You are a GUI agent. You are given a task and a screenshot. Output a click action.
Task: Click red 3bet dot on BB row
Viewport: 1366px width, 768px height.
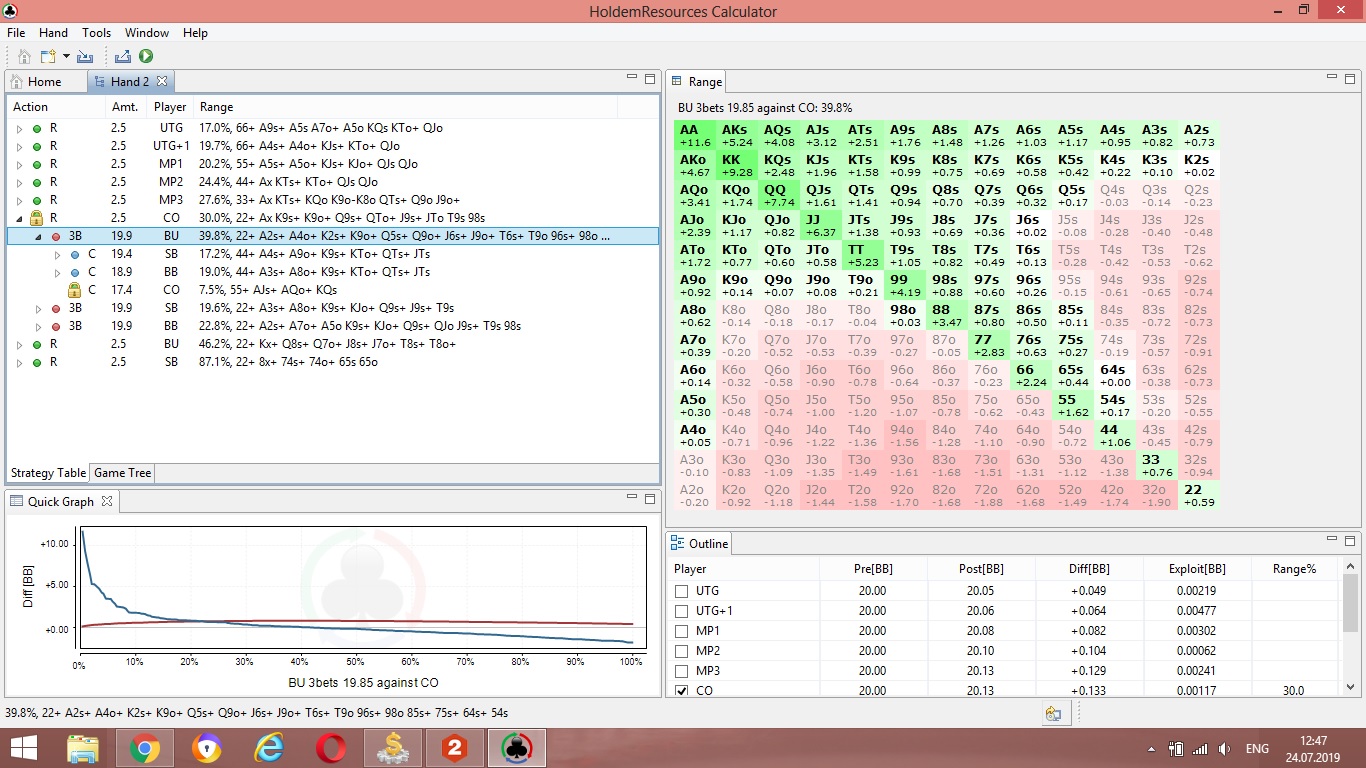click(56, 327)
